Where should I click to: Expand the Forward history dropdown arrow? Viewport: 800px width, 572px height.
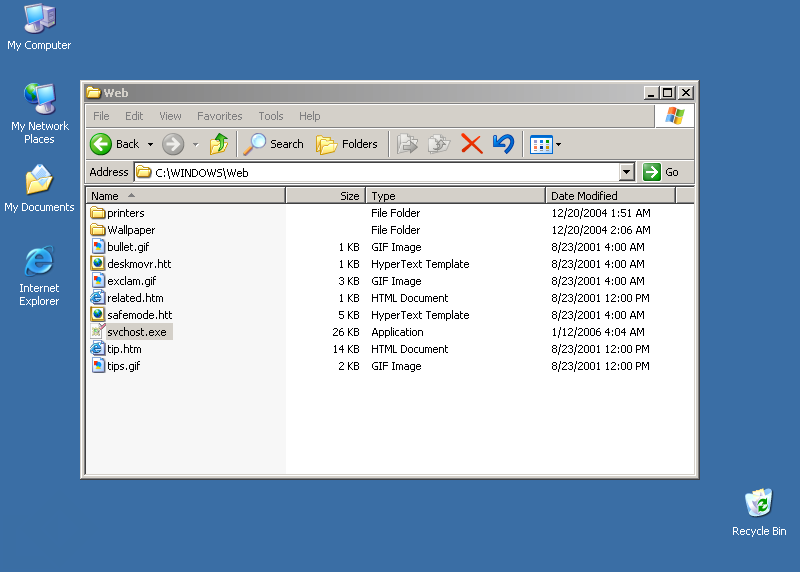[195, 144]
